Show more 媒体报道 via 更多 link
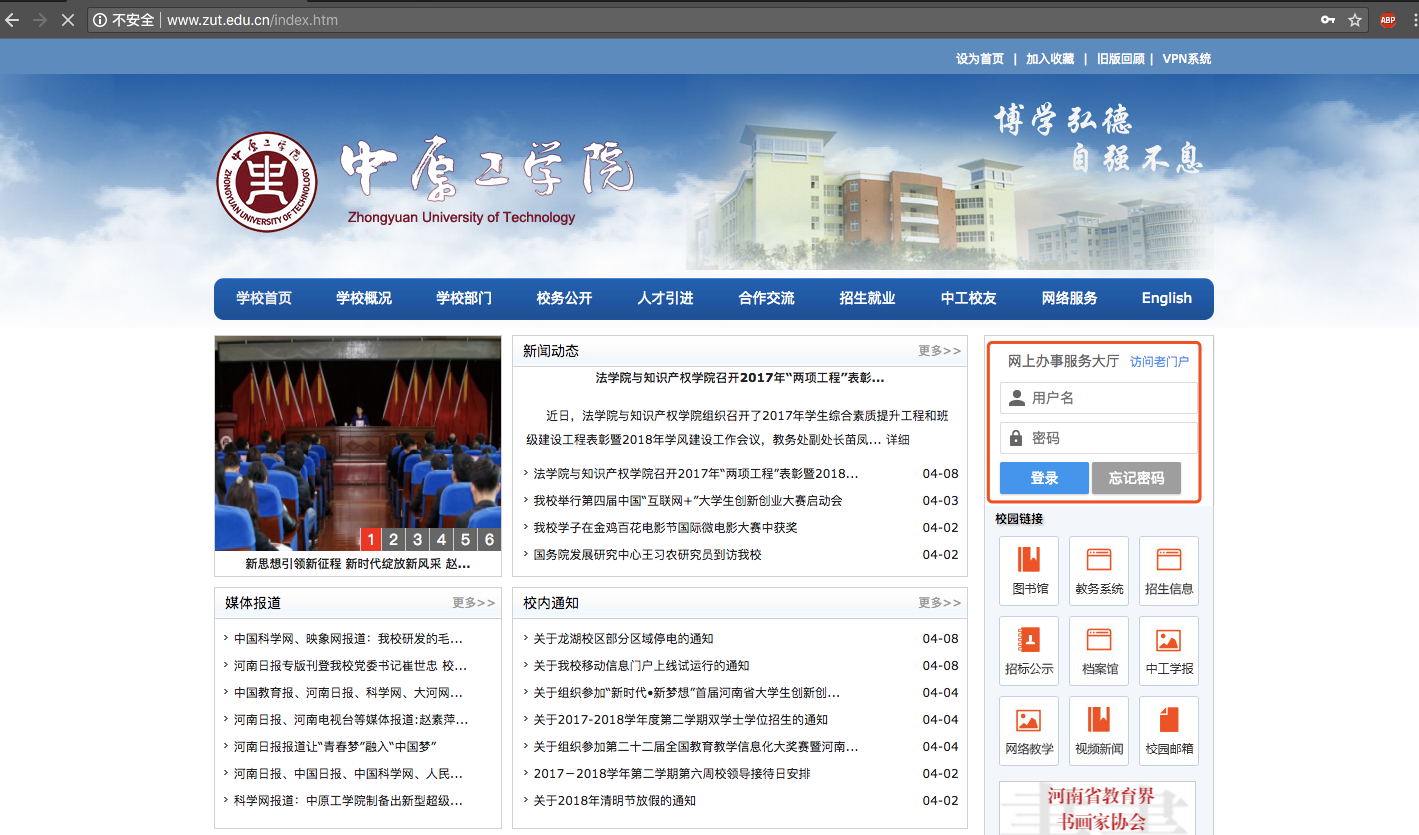The height and width of the screenshot is (835, 1419). pyautogui.click(x=473, y=603)
